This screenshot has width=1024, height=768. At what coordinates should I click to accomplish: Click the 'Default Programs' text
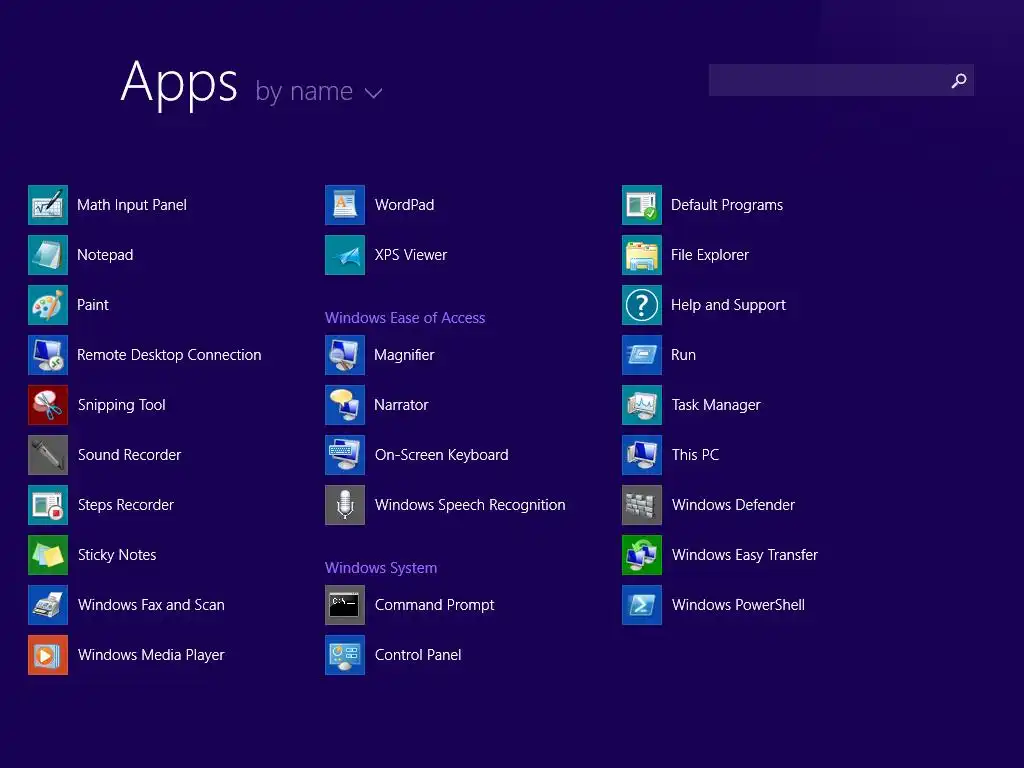[727, 205]
